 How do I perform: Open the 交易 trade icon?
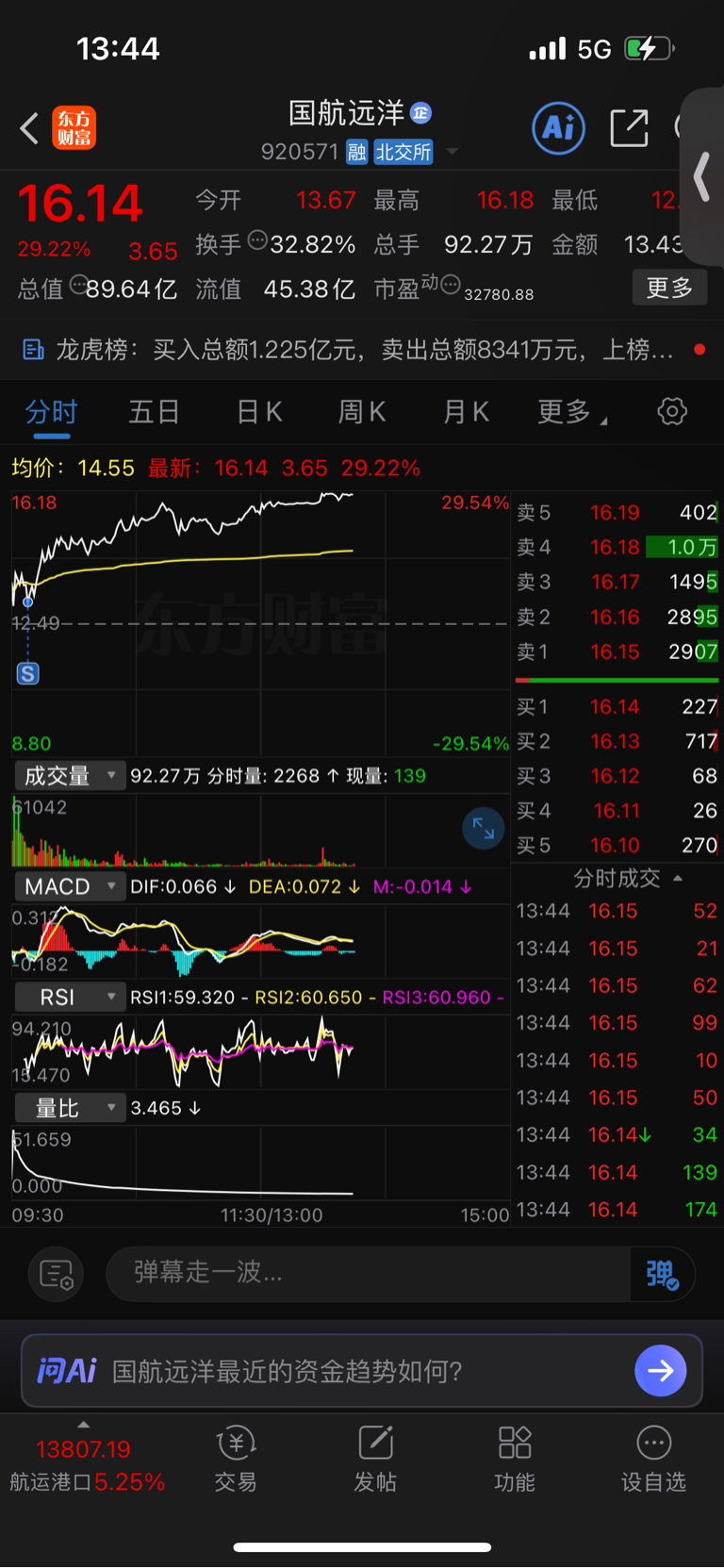pos(236,1460)
